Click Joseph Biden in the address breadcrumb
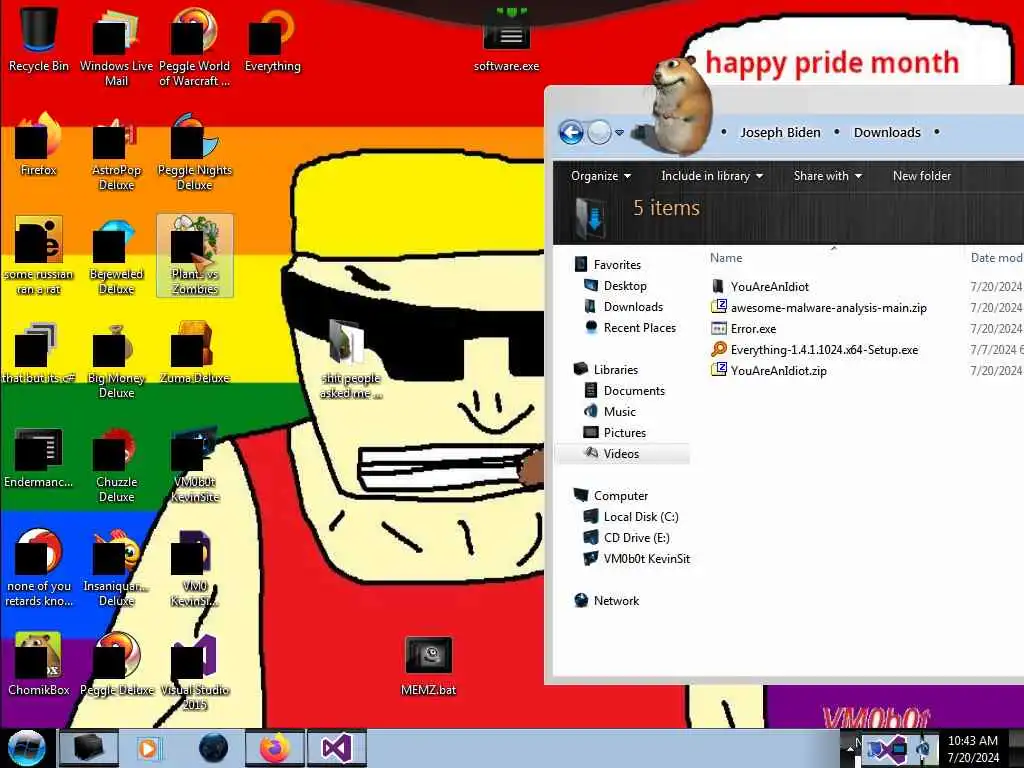Viewport: 1024px width, 768px height. tap(780, 133)
